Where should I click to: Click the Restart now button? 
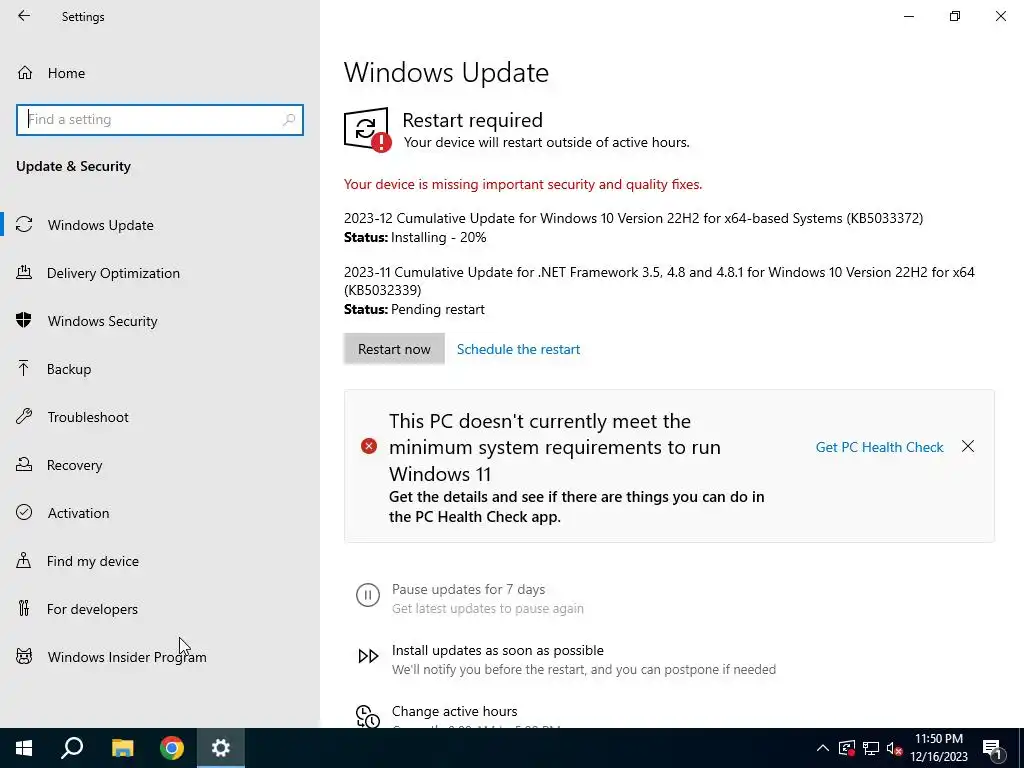(x=394, y=349)
